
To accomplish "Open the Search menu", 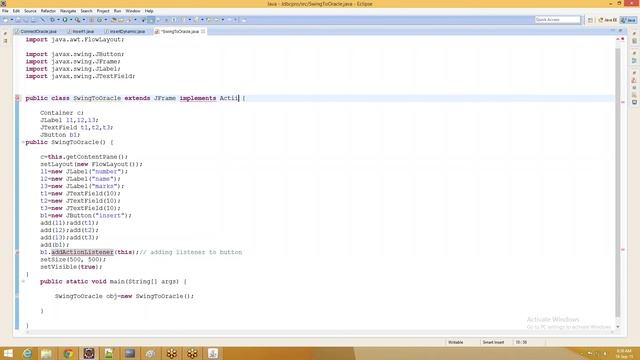I will (86, 11).
